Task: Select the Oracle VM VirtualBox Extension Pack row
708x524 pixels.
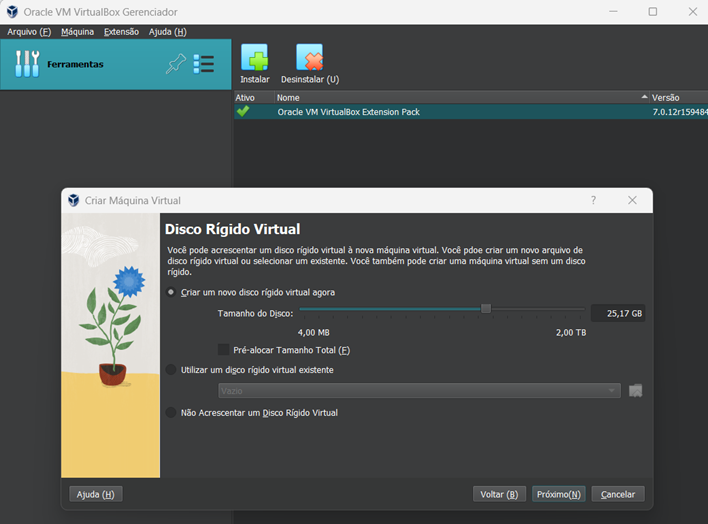Action: click(471, 112)
